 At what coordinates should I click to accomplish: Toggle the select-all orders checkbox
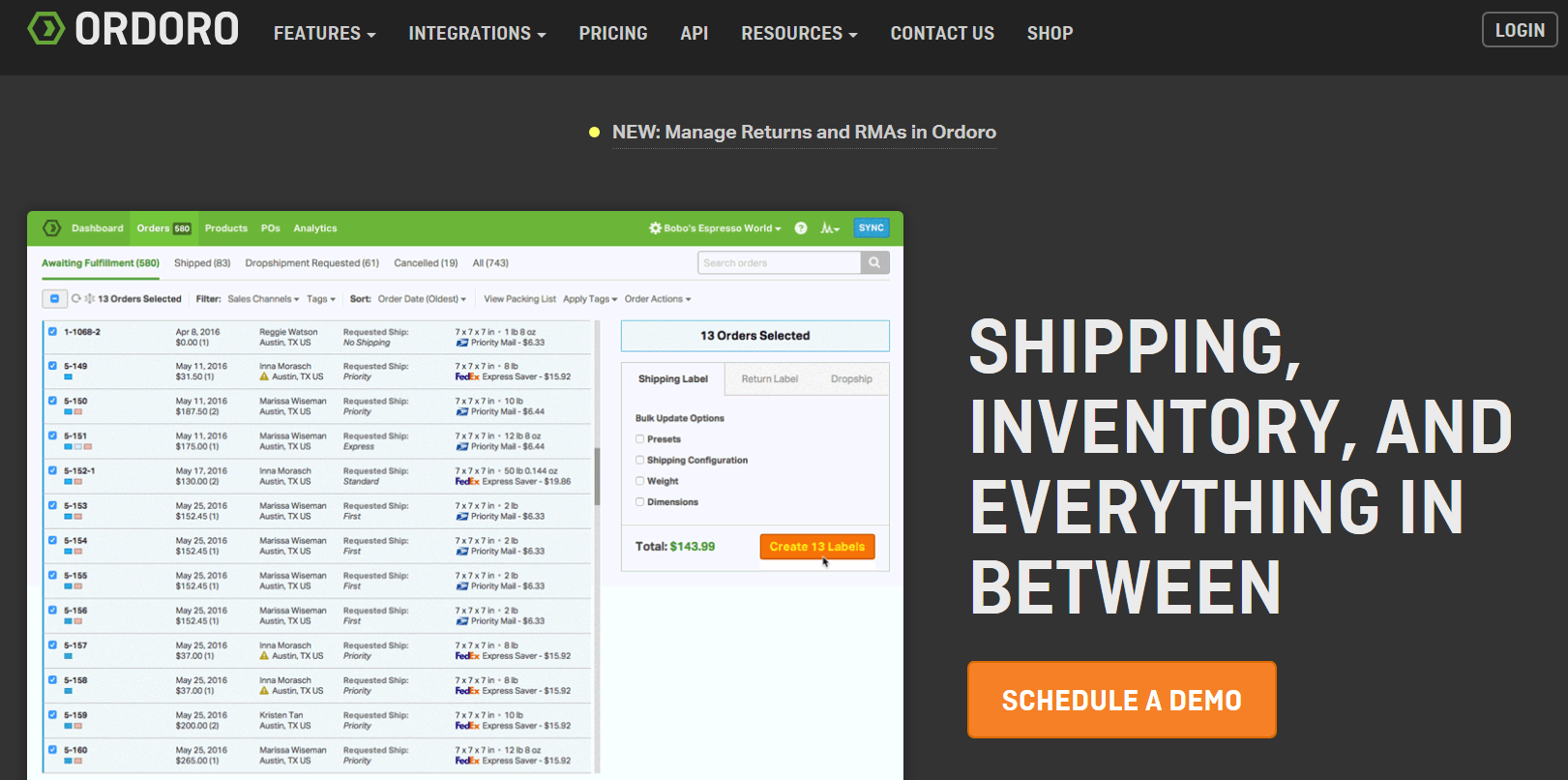pos(54,299)
